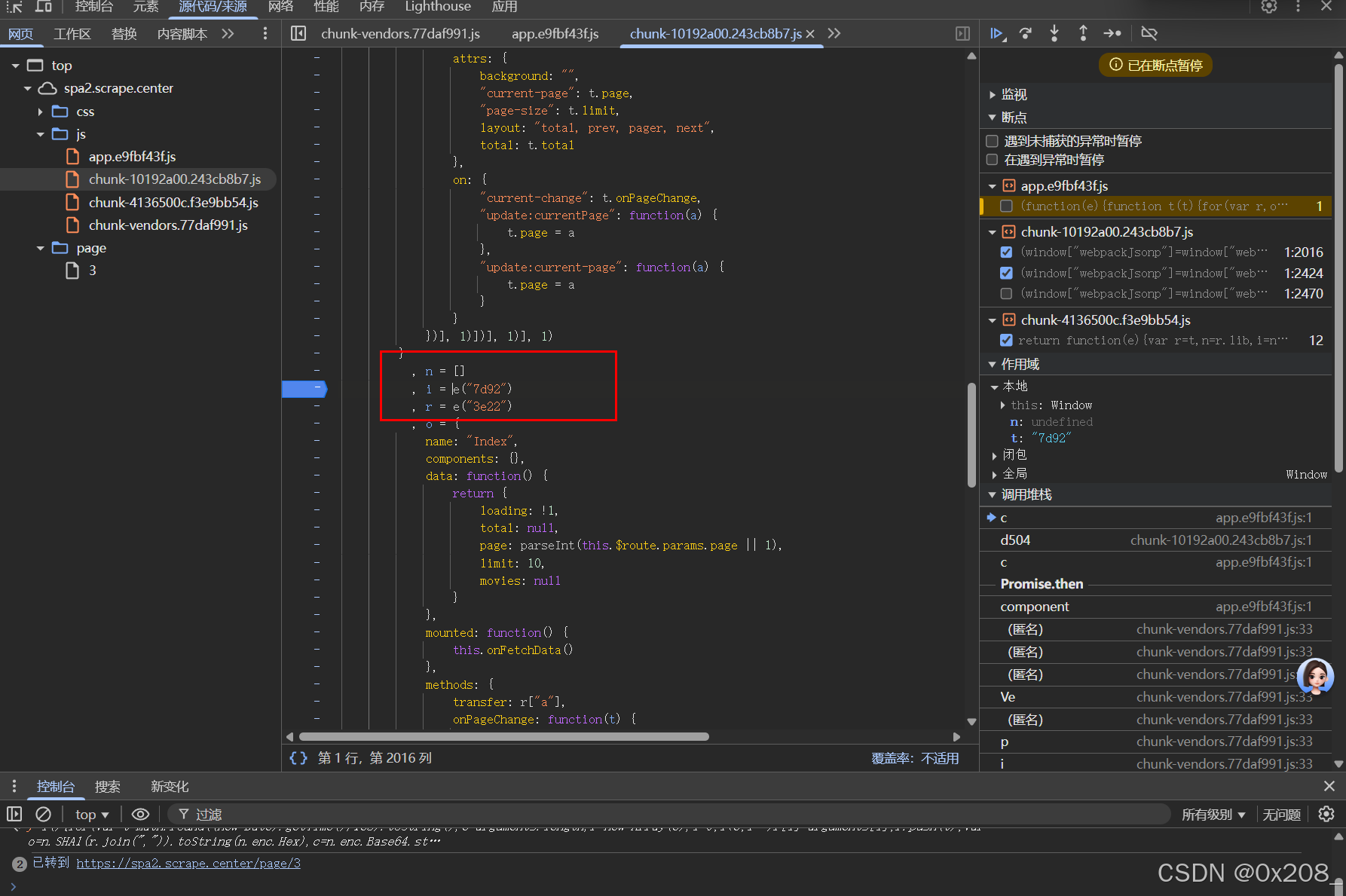Expand the 监视 watch section
This screenshot has height=896, width=1346.
993,94
